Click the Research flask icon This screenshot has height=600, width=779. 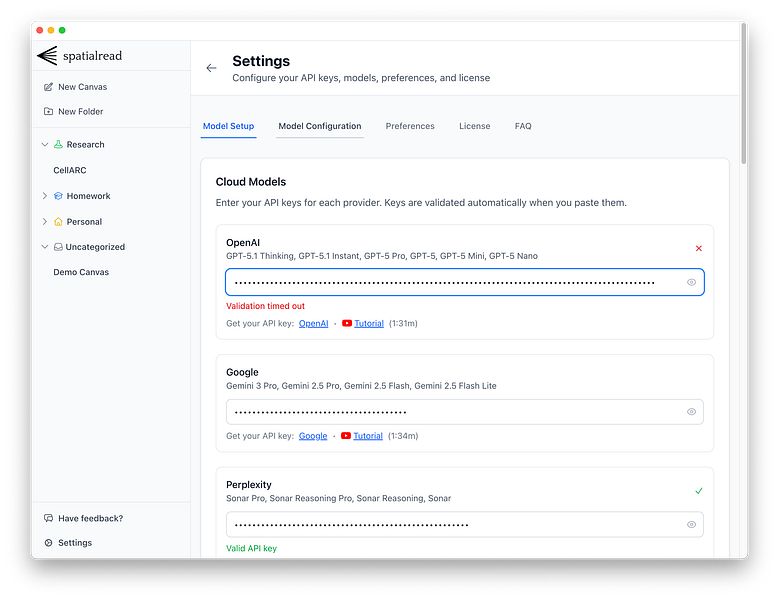pyautogui.click(x=58, y=145)
